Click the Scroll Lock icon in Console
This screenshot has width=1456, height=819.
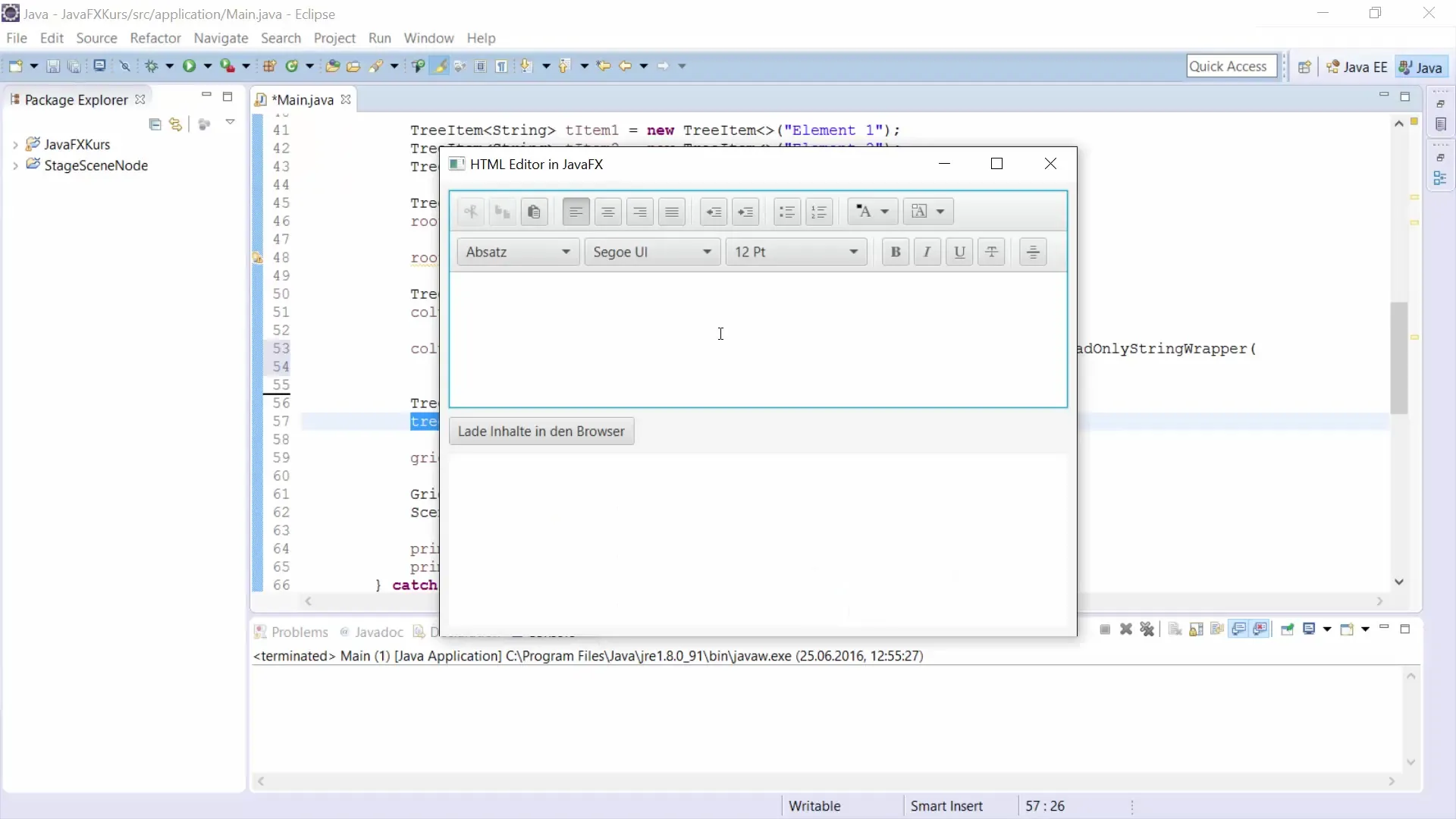(1197, 629)
